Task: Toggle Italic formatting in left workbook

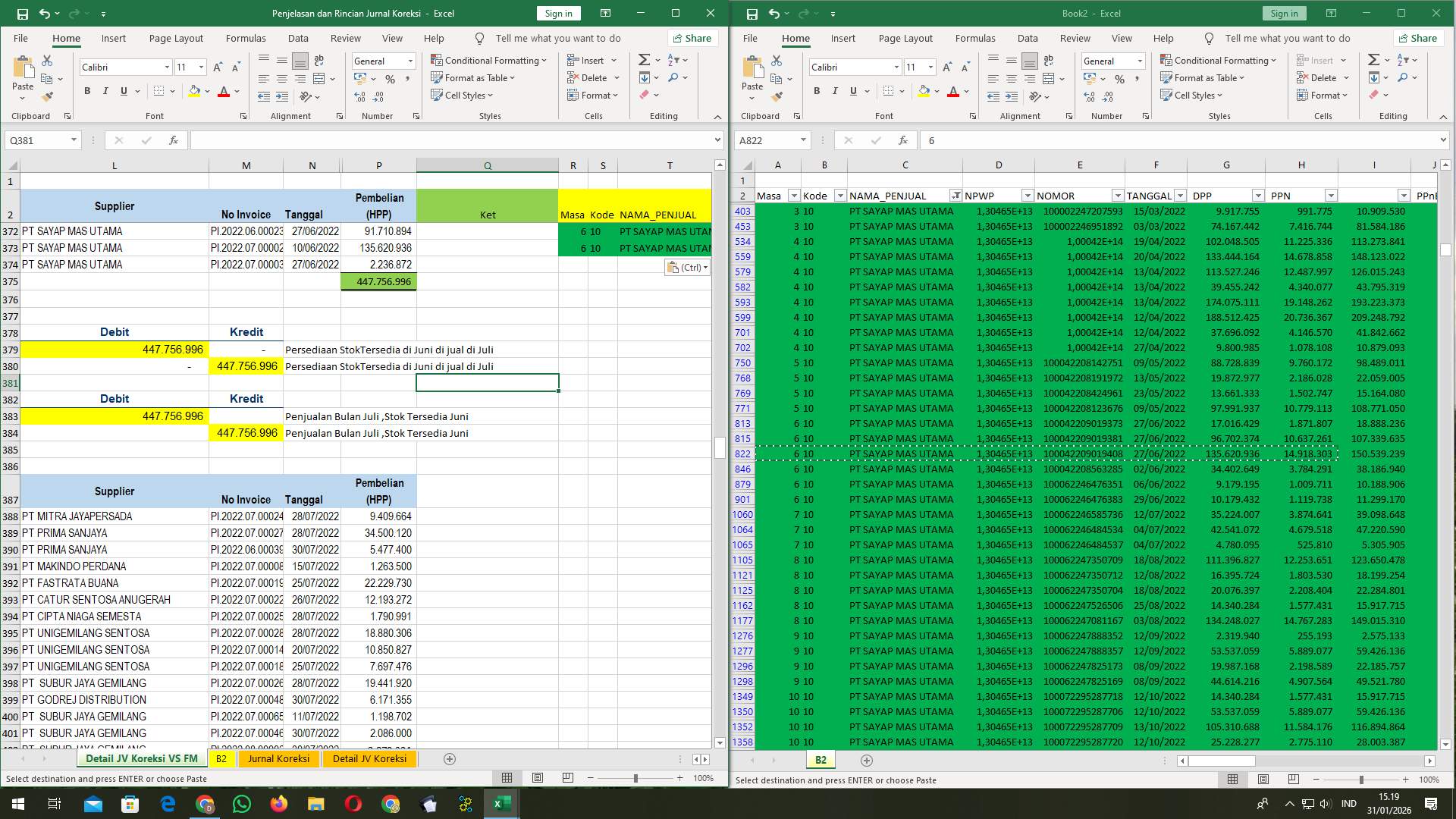Action: pos(105,91)
